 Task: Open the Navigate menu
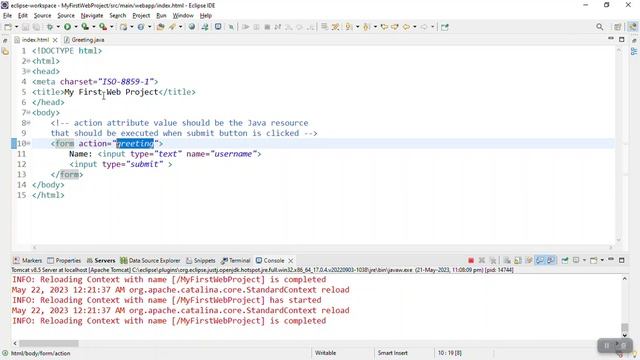tap(92, 16)
